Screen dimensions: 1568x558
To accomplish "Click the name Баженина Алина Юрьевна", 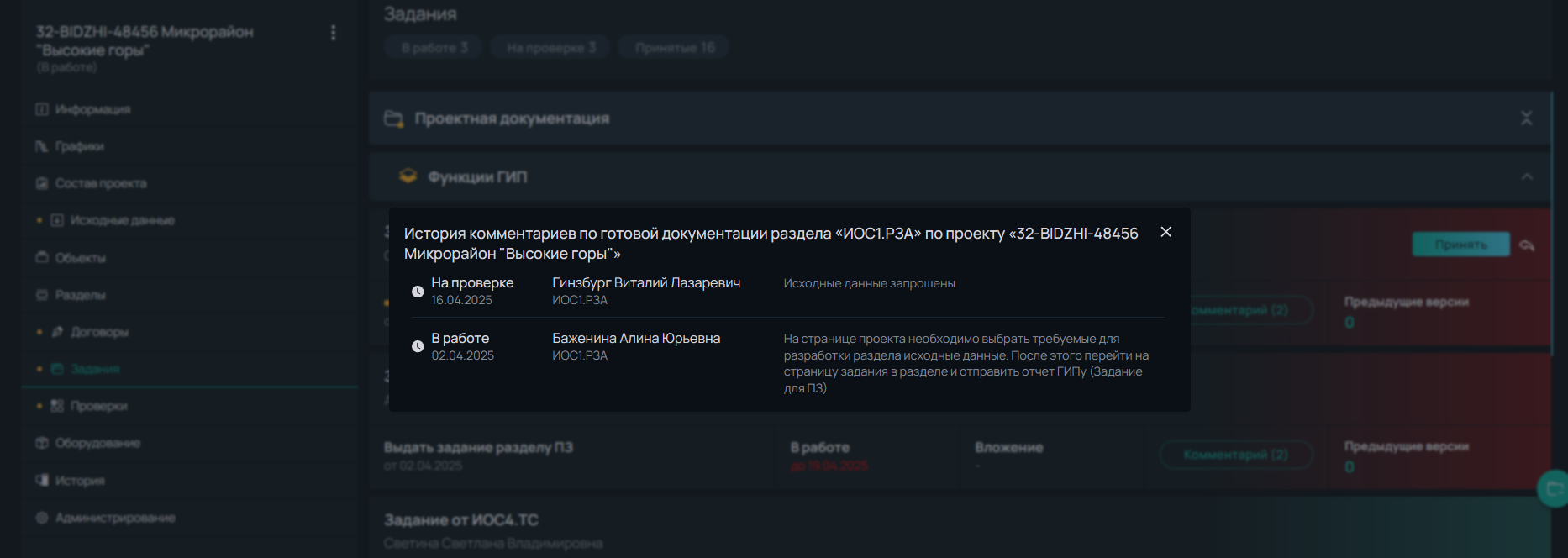I will (636, 339).
